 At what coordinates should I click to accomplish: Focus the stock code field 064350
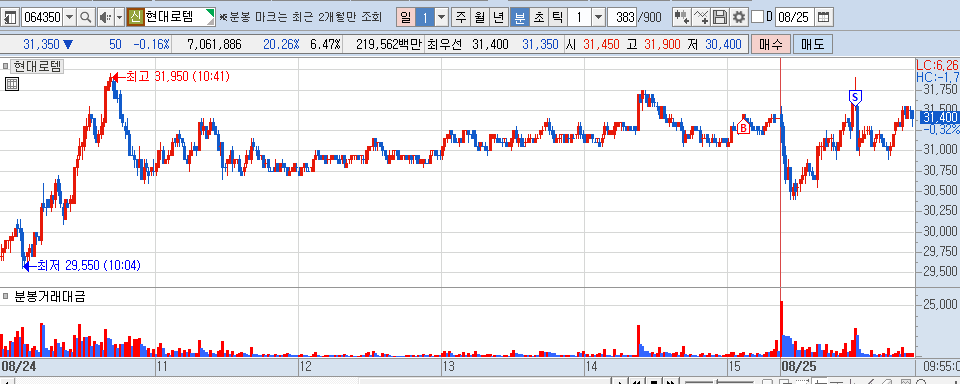pos(42,17)
